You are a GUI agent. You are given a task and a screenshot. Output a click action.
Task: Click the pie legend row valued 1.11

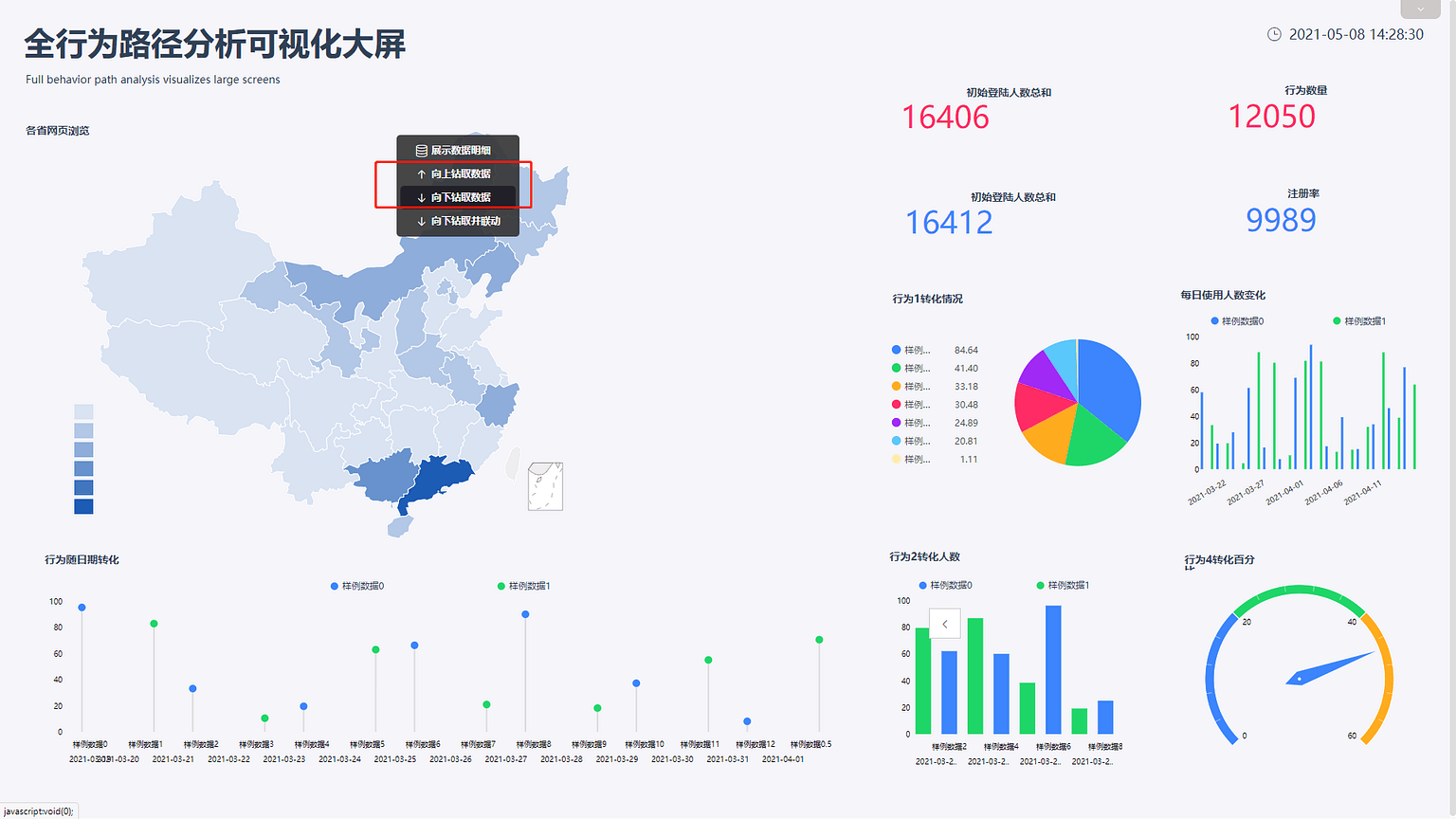(935, 459)
